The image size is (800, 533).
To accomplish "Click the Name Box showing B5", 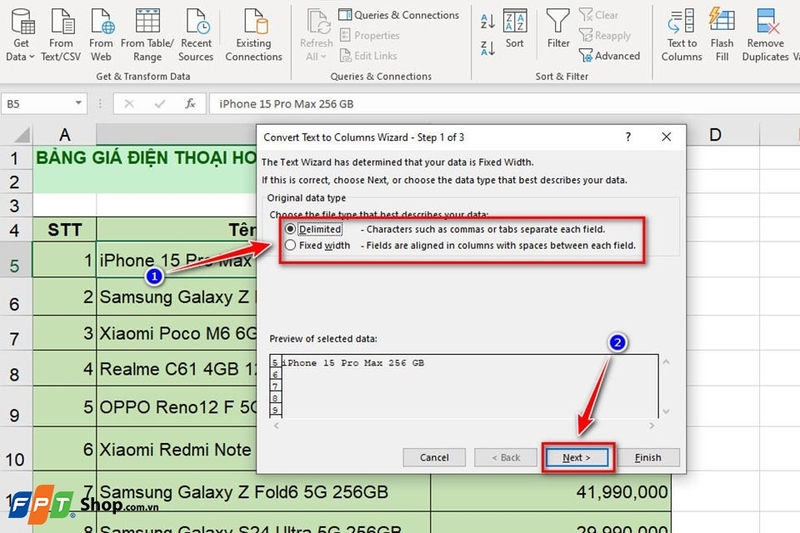I will (x=37, y=104).
